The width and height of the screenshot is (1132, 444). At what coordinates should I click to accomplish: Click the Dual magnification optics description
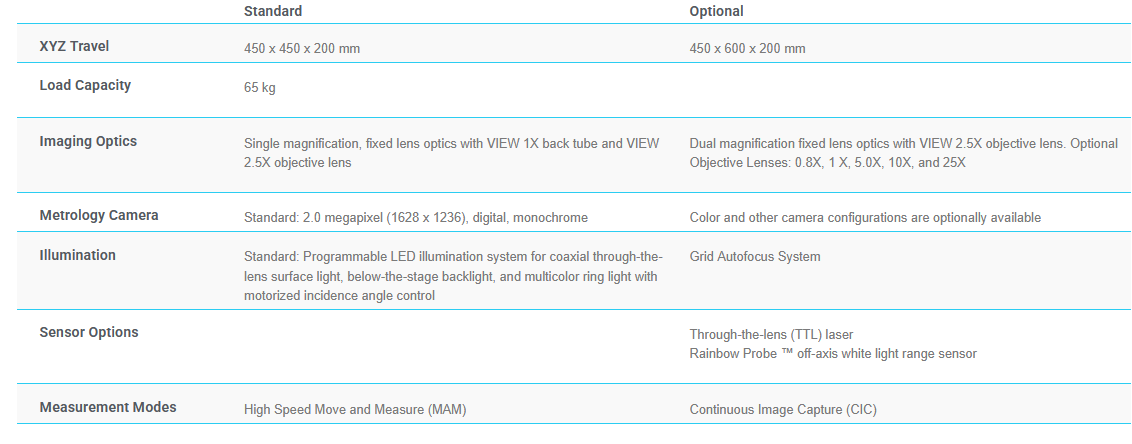(x=903, y=152)
